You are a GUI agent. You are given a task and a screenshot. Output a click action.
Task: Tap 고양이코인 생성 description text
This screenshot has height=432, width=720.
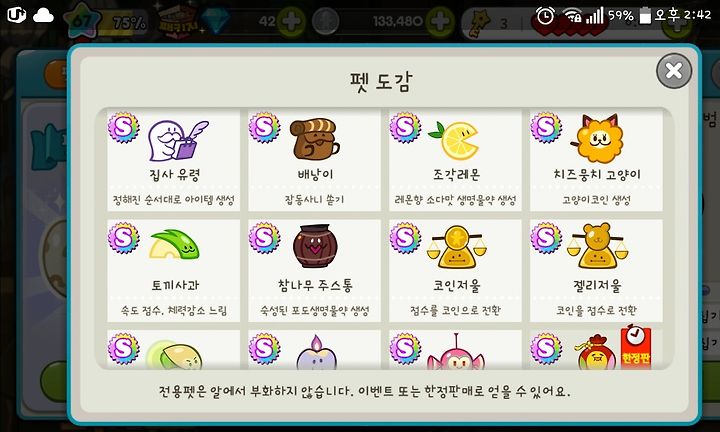(x=596, y=200)
